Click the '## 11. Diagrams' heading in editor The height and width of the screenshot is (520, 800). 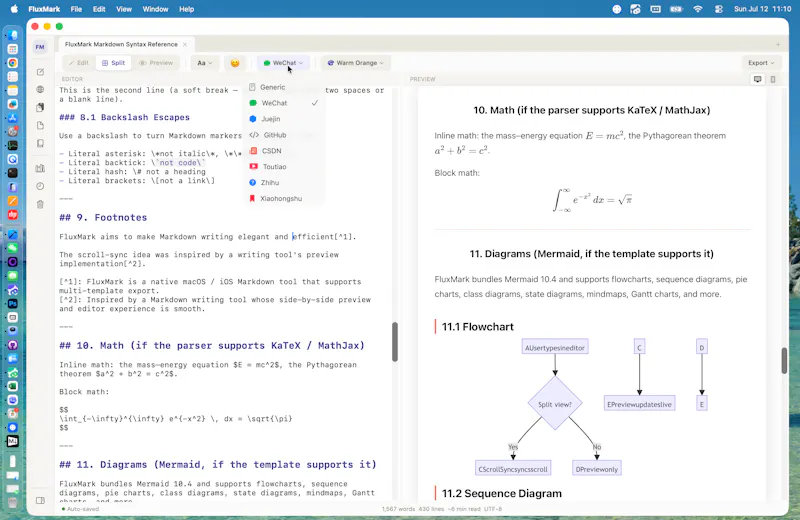coord(218,465)
